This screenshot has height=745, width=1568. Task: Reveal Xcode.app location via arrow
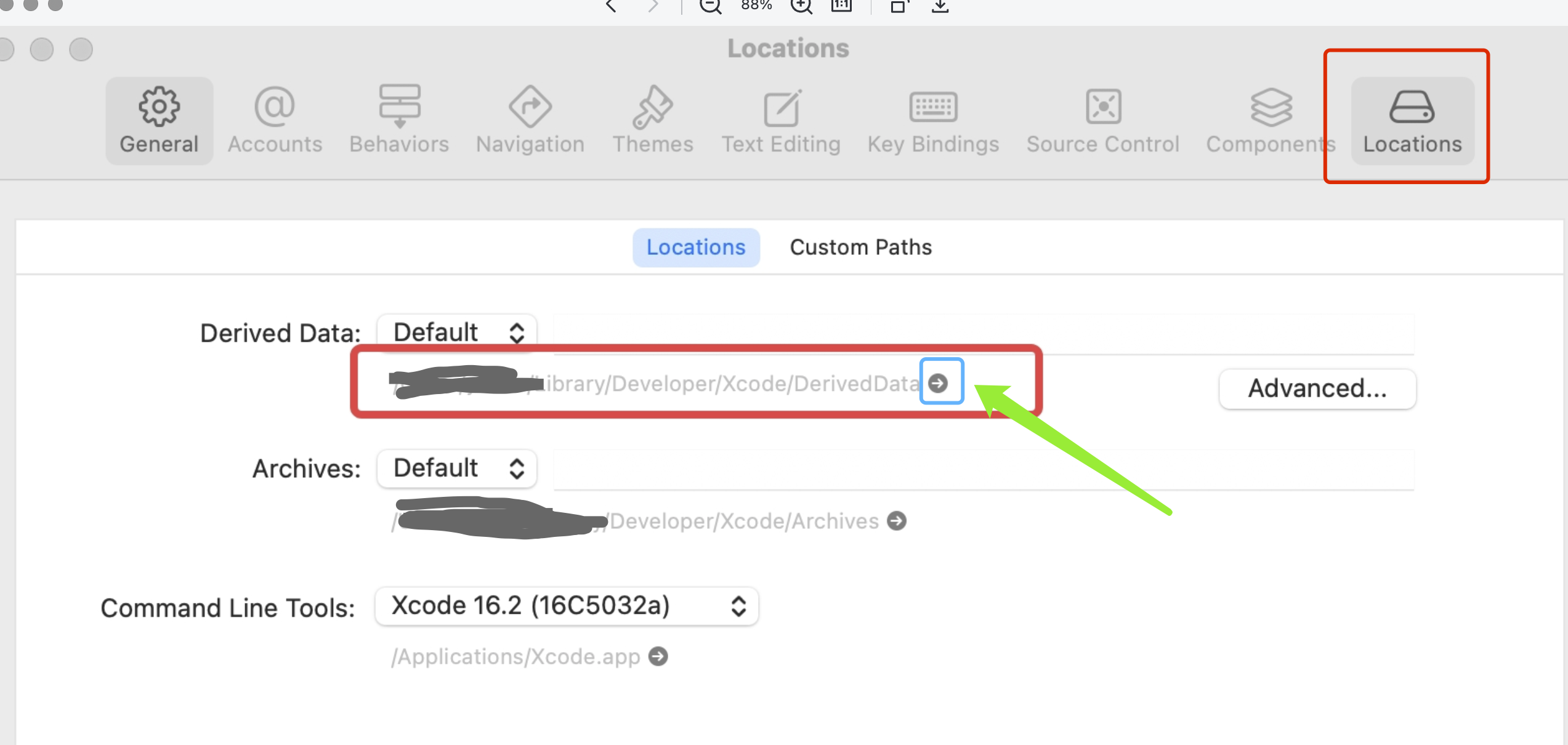(658, 656)
